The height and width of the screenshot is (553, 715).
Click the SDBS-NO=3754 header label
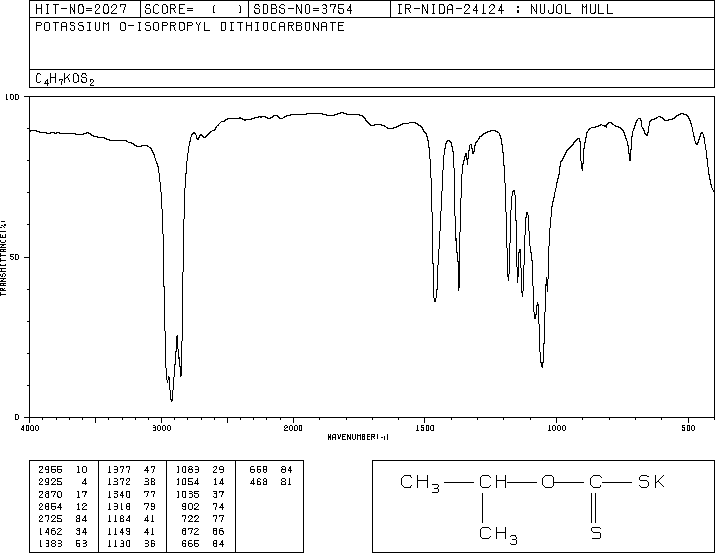pyautogui.click(x=303, y=9)
